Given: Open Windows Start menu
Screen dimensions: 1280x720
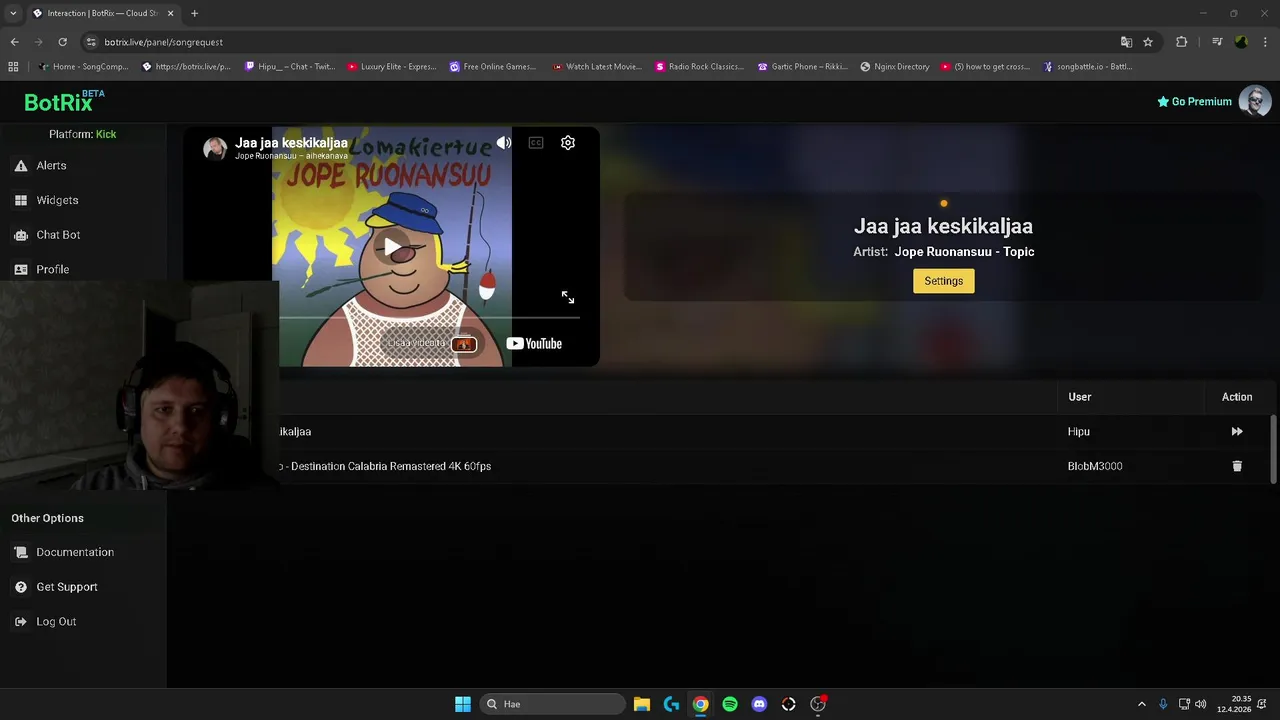Looking at the screenshot, I should coord(463,704).
